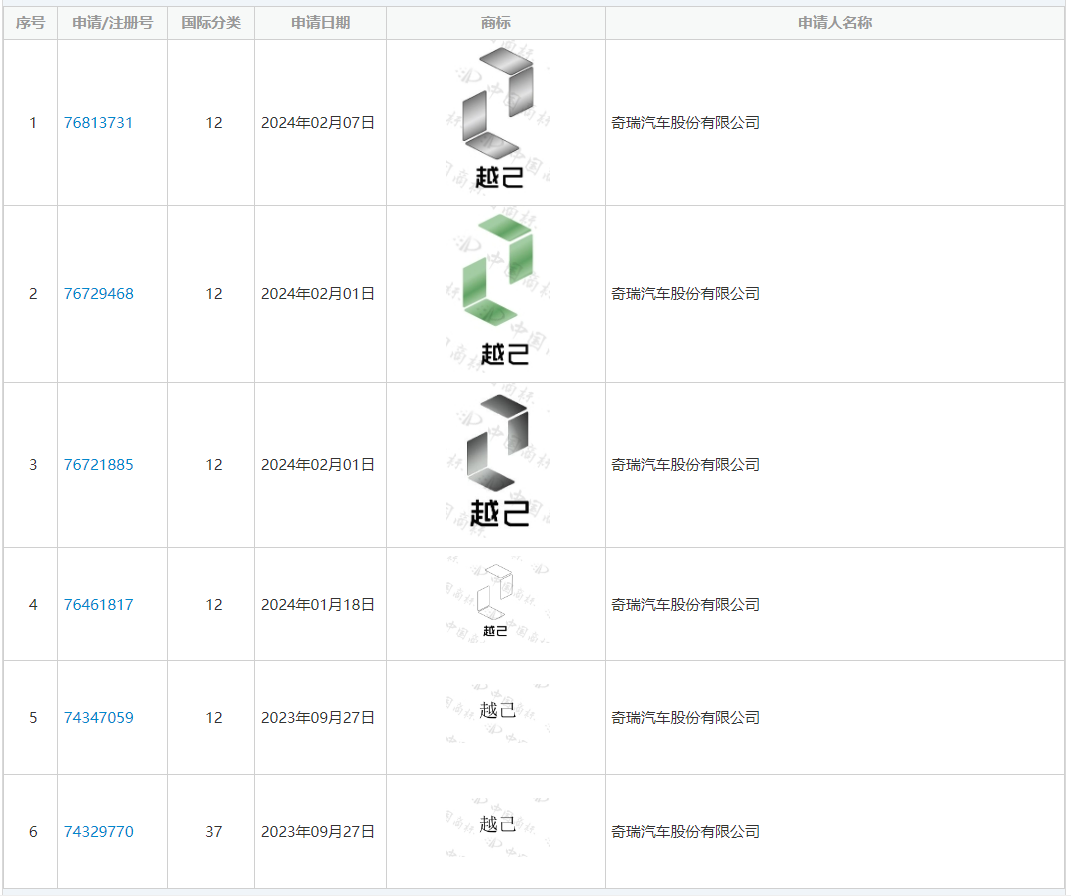The width and height of the screenshot is (1071, 896).
Task: Select the 2024年02月07日 date cell
Action: point(318,123)
